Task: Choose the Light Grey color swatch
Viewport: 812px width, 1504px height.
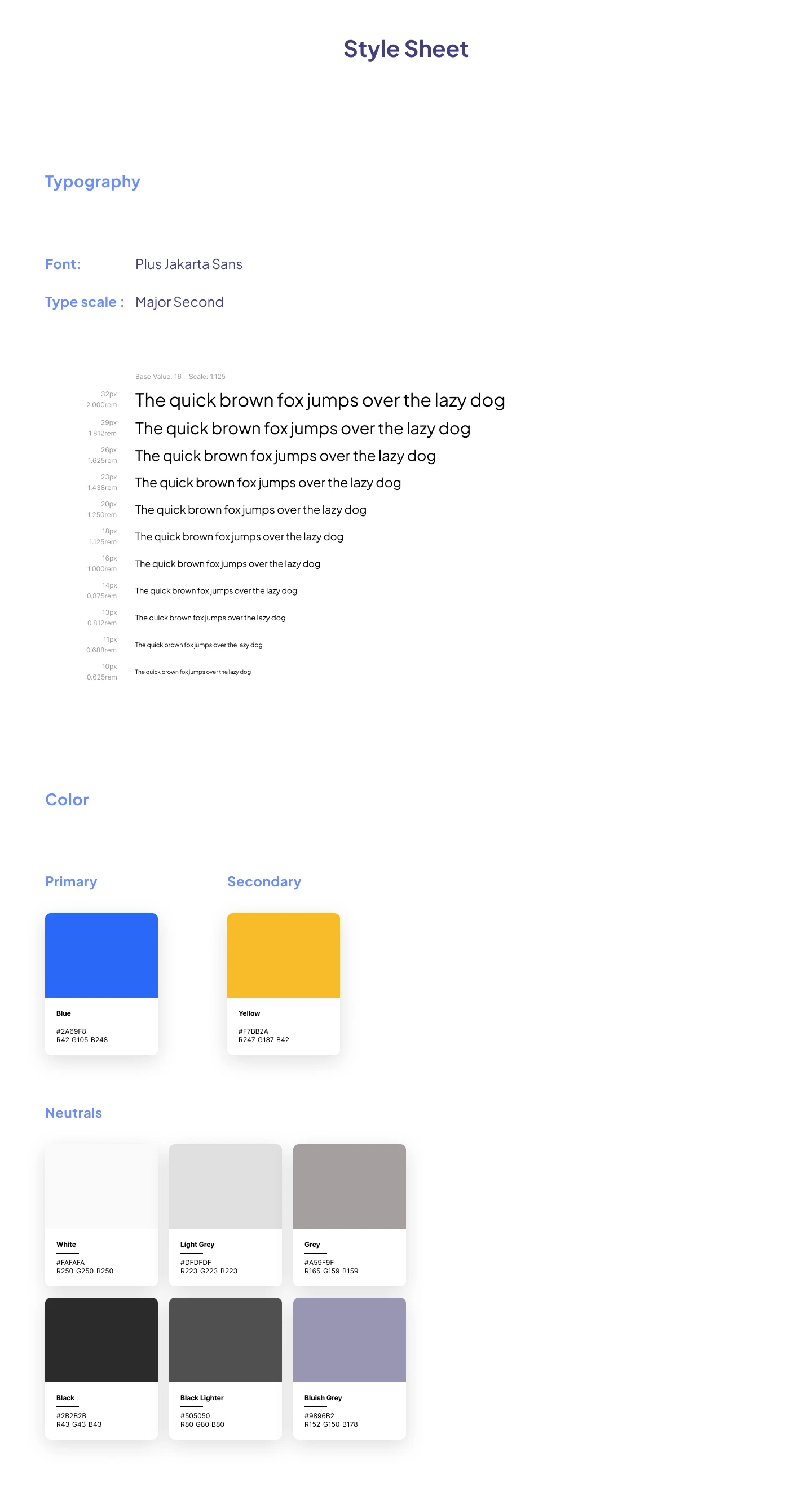Action: [x=225, y=1186]
